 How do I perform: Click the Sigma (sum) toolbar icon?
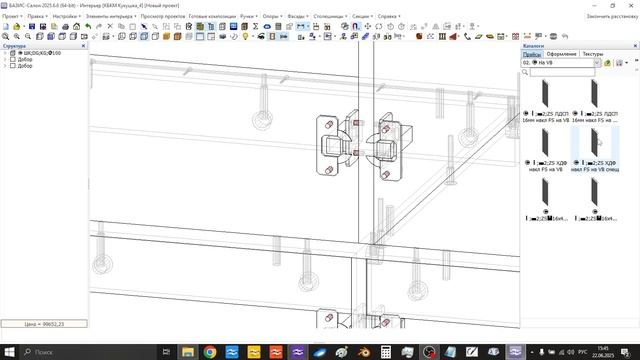coord(256,27)
